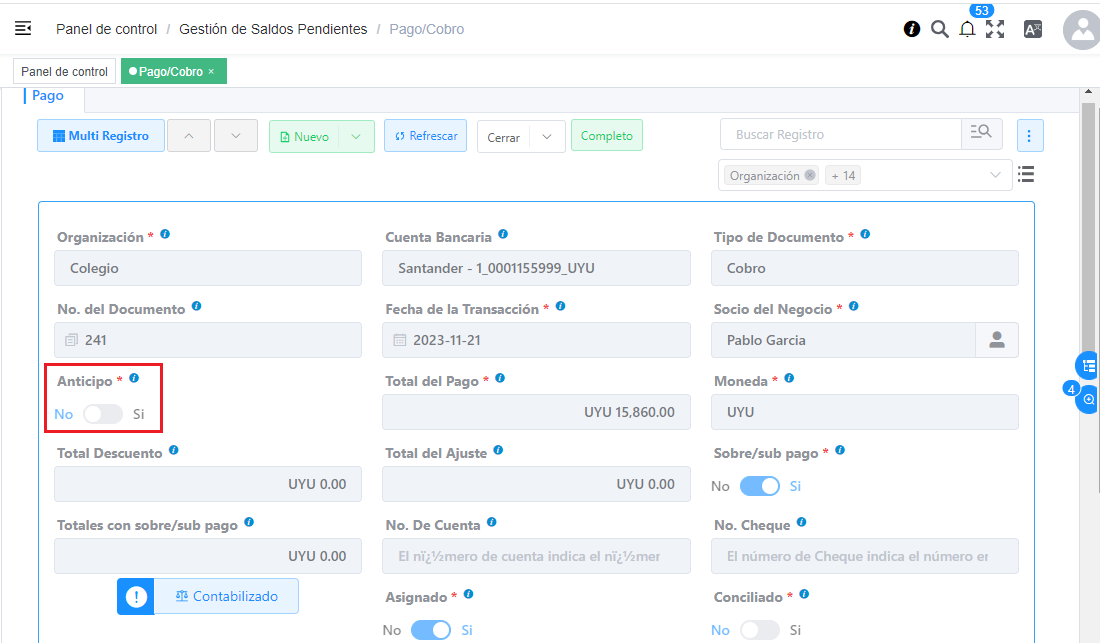Open the Organización filter dropdown
Viewport: 1100px width, 643px height.
pos(995,175)
